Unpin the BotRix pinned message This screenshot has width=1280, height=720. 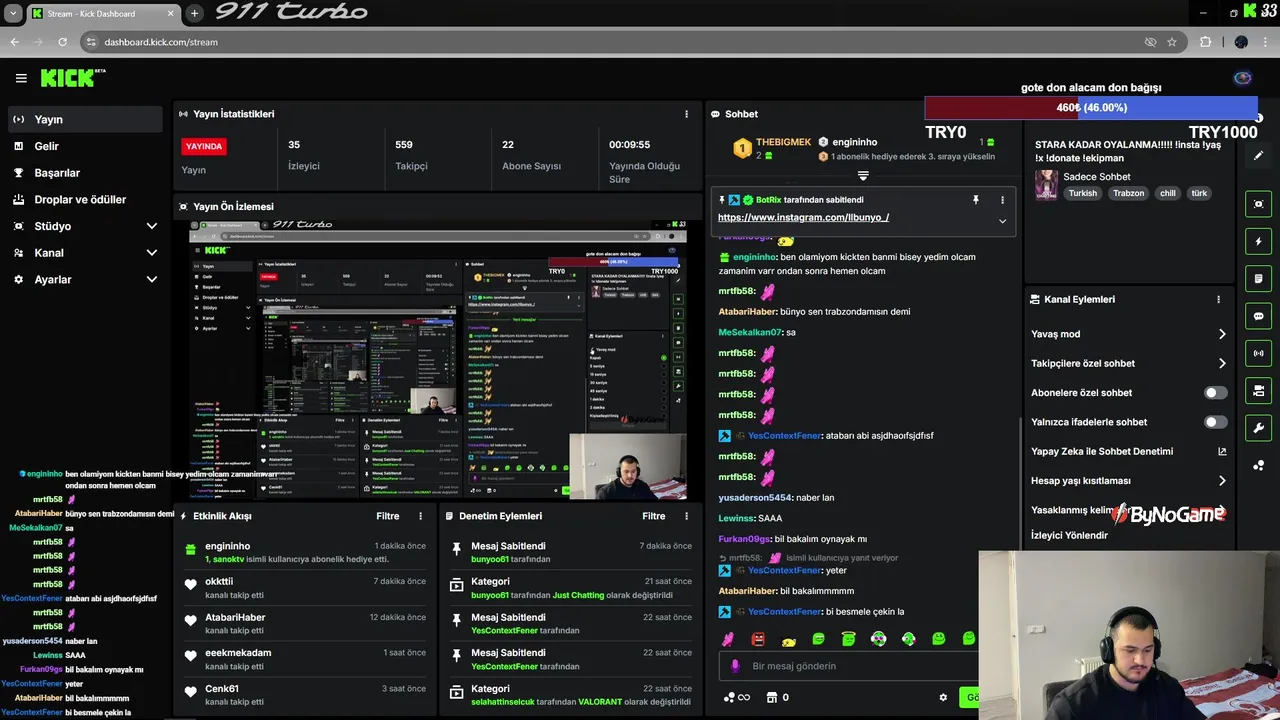[x=976, y=200]
